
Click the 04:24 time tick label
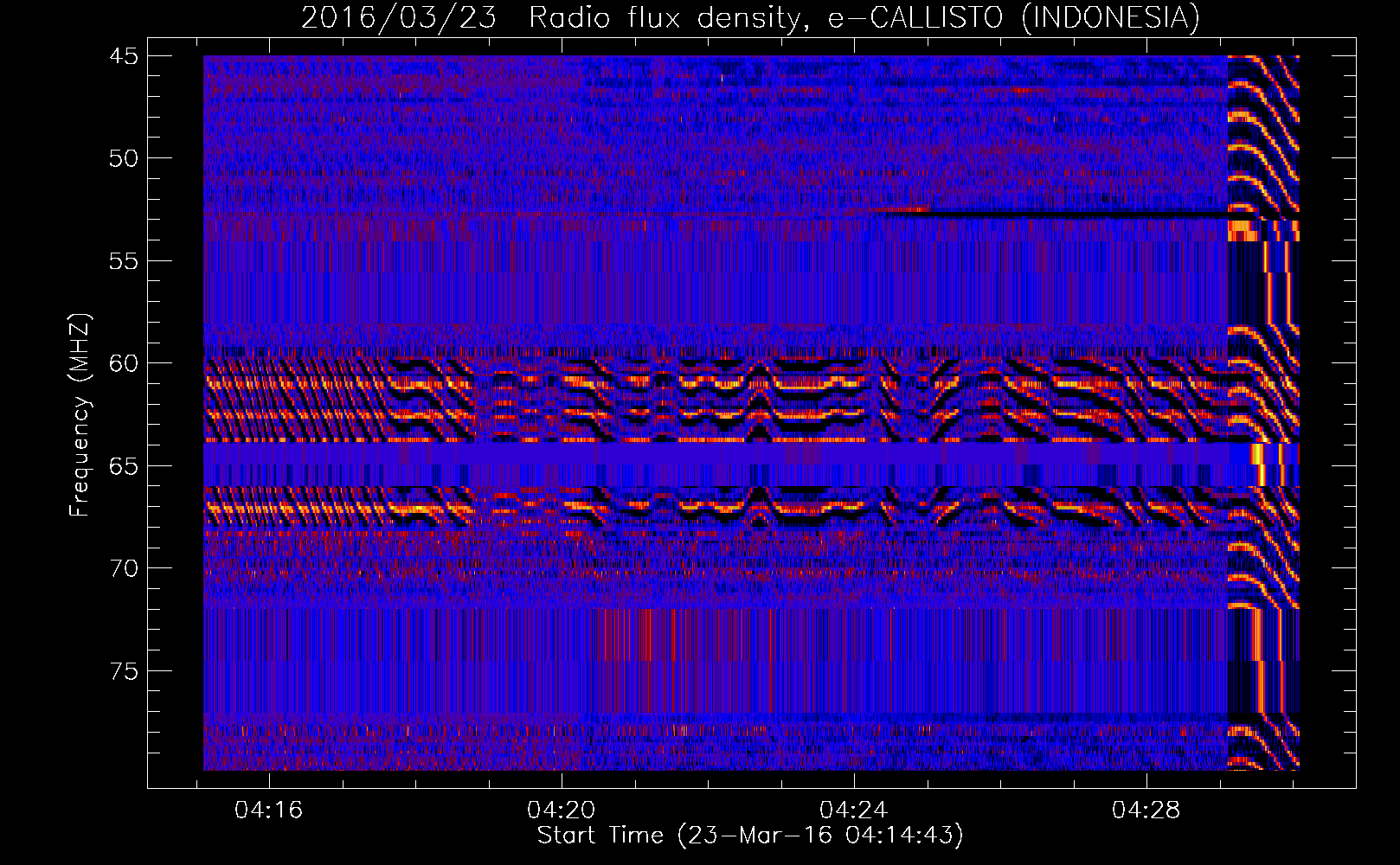(x=854, y=811)
